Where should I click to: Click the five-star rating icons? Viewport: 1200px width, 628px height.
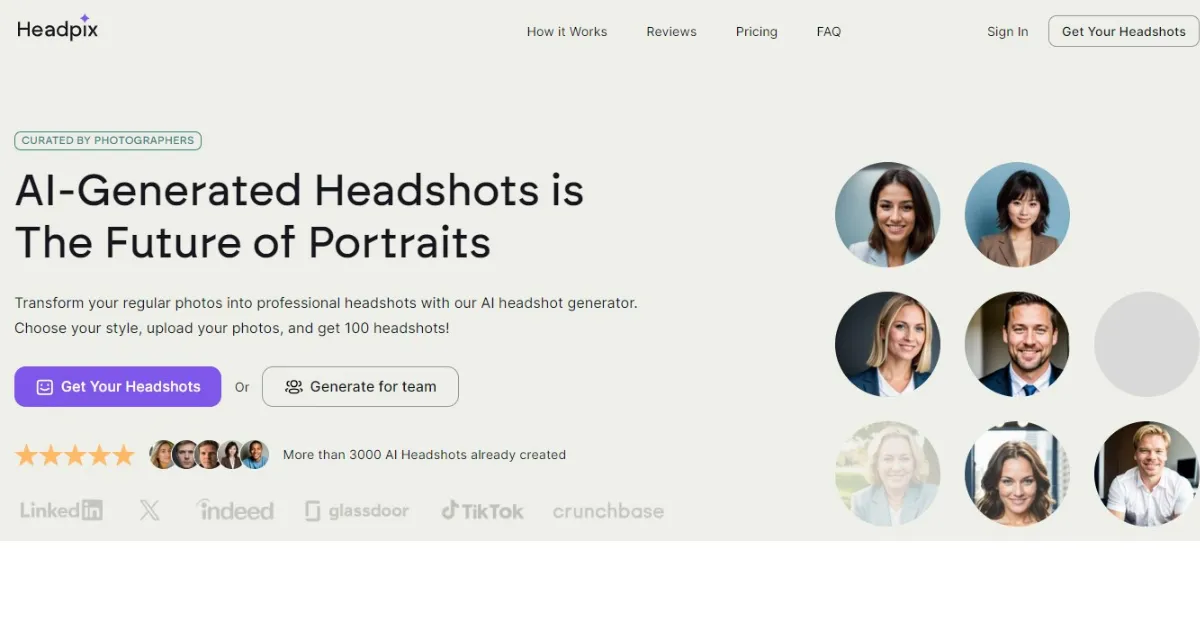[75, 455]
